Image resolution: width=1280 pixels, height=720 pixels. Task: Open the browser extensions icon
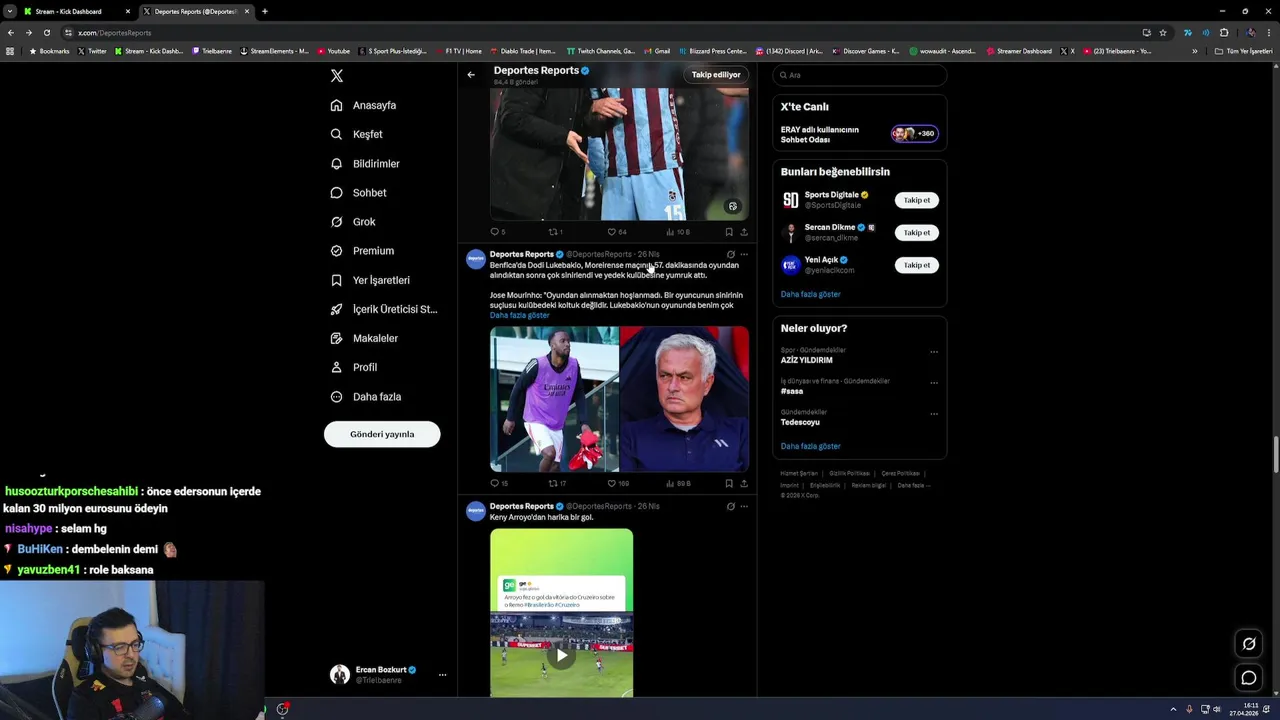click(x=1223, y=32)
